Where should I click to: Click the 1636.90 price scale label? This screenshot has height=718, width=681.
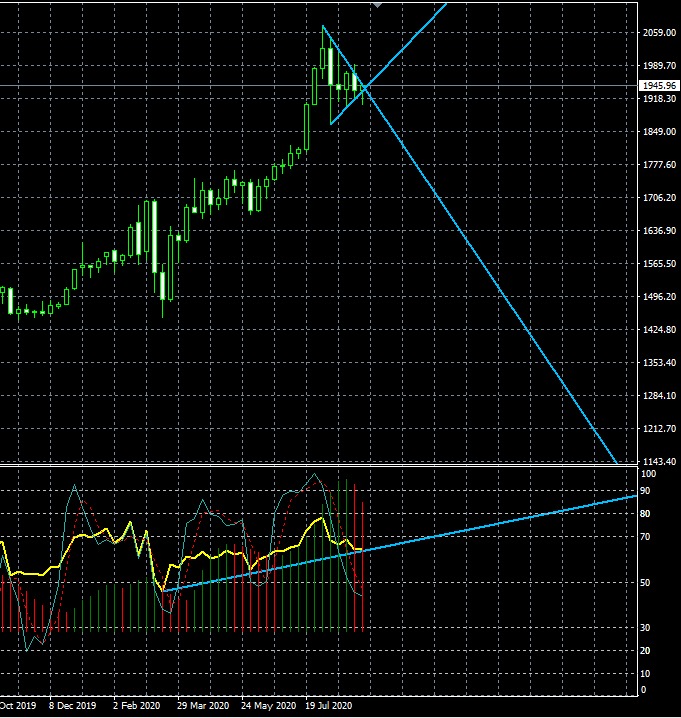point(659,230)
